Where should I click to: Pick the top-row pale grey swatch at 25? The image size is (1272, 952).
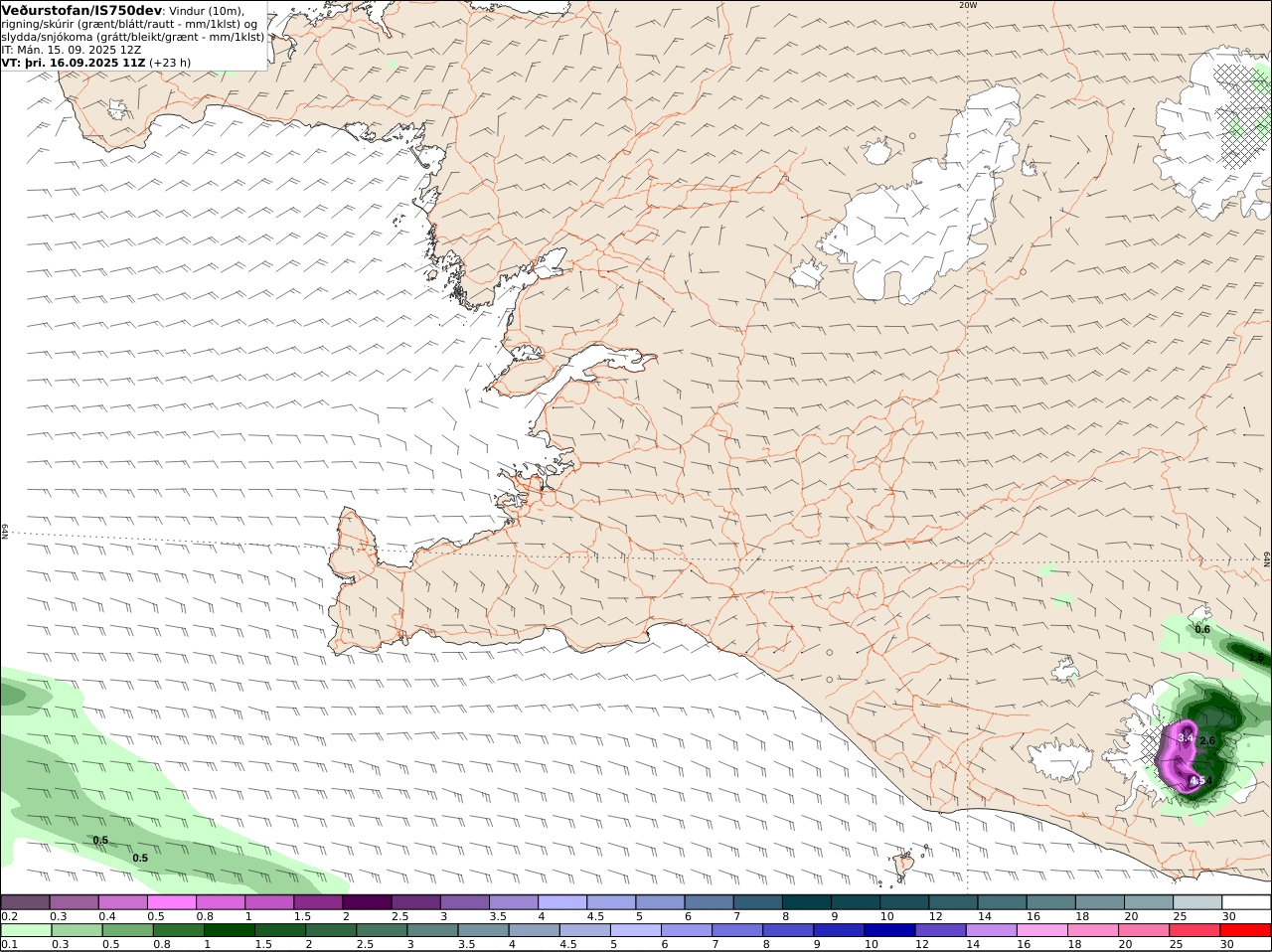[1197, 901]
